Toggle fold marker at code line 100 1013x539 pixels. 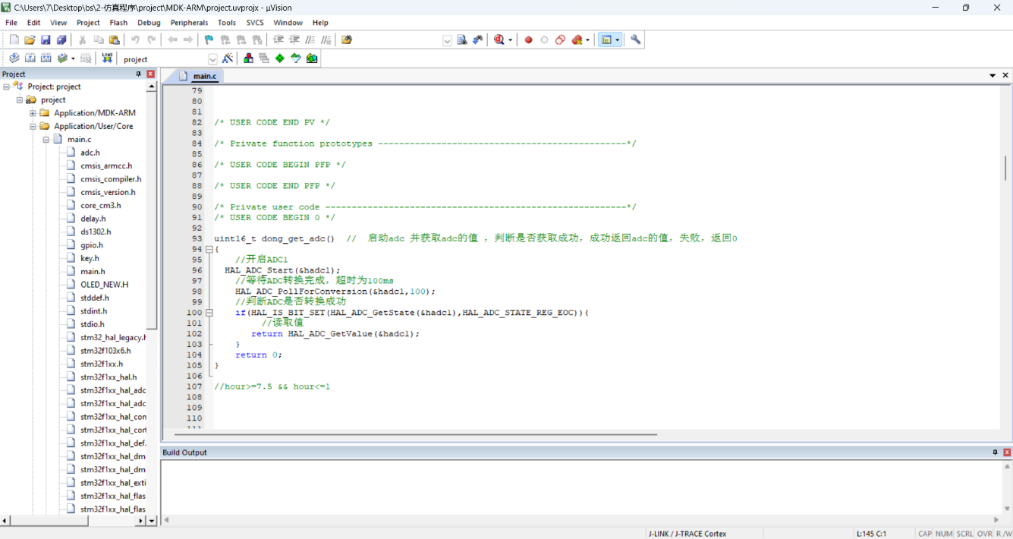tap(208, 312)
